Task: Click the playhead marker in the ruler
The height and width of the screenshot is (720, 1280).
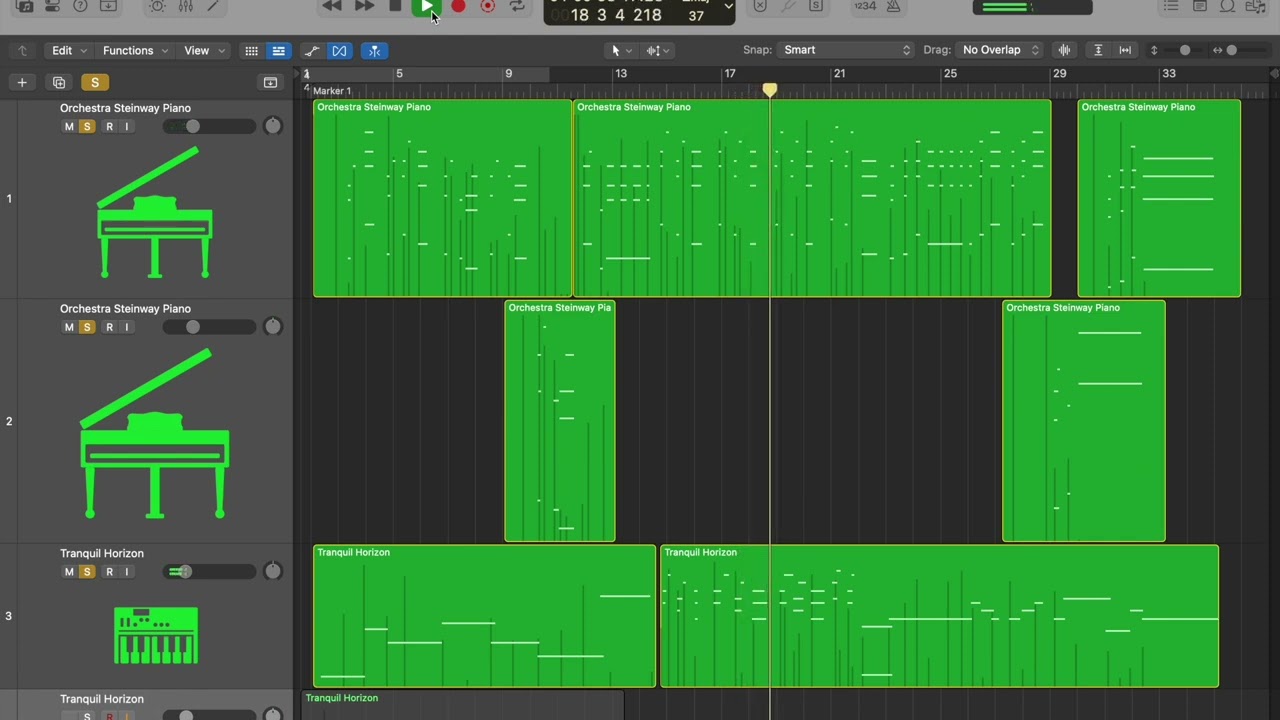Action: [769, 90]
